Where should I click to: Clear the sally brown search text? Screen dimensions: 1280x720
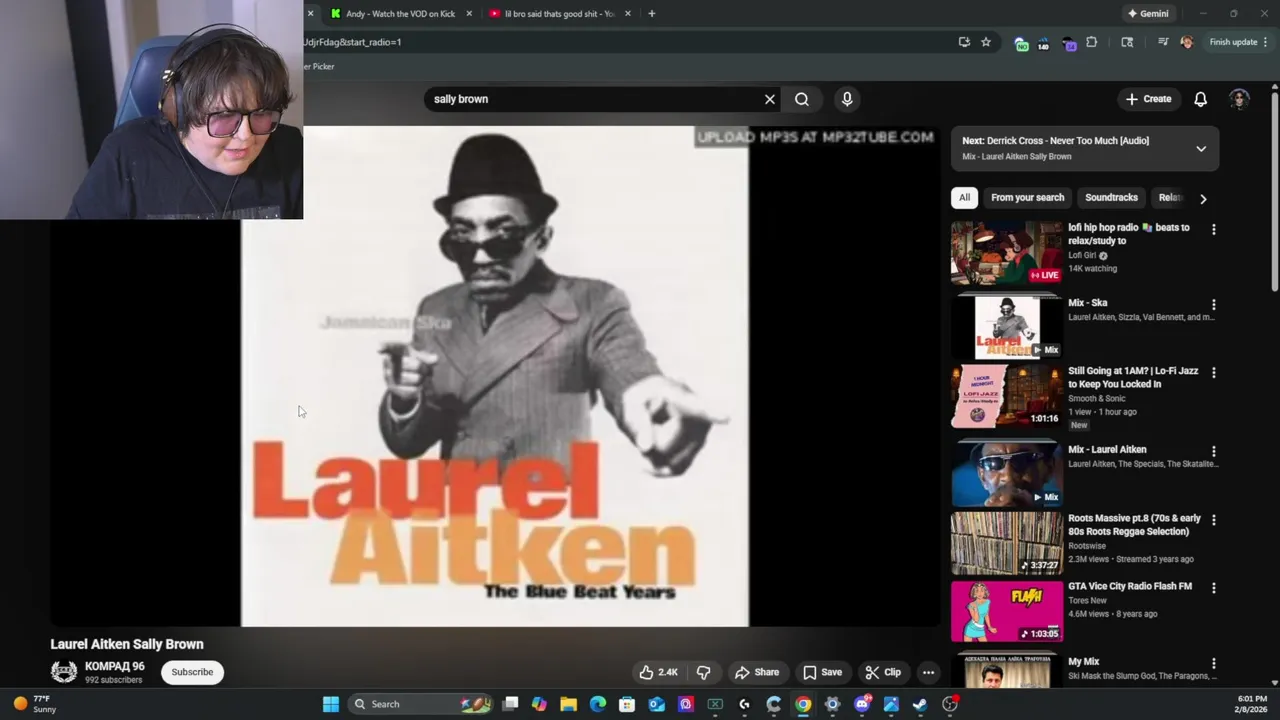tap(770, 99)
